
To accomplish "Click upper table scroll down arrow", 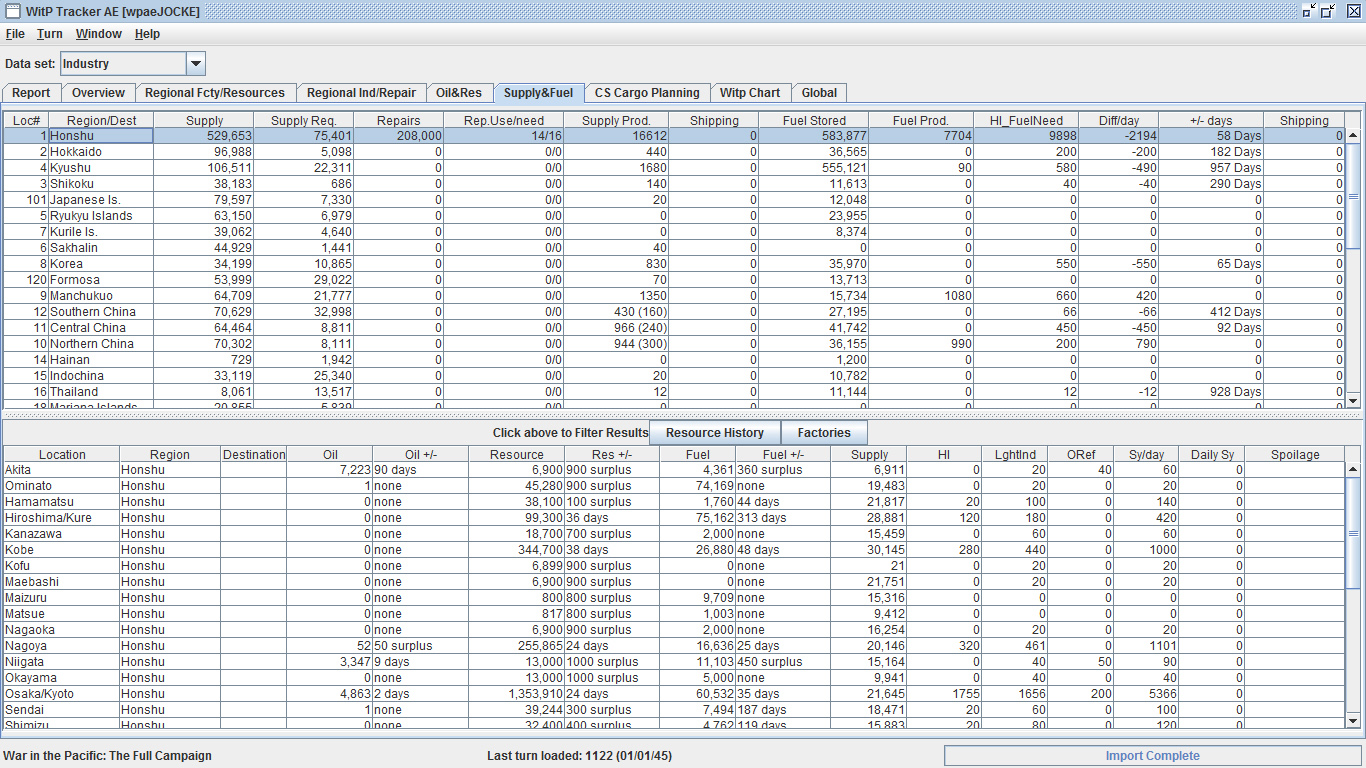I will (1353, 400).
